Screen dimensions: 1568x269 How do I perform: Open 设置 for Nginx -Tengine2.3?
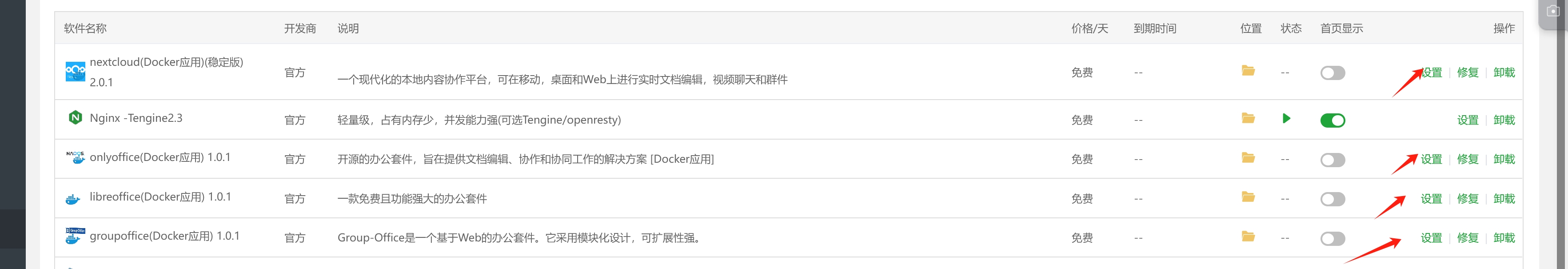1468,120
